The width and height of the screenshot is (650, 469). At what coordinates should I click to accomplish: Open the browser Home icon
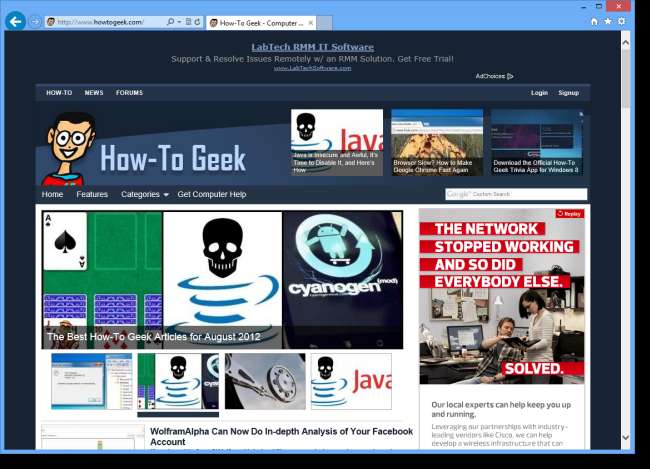pos(594,21)
